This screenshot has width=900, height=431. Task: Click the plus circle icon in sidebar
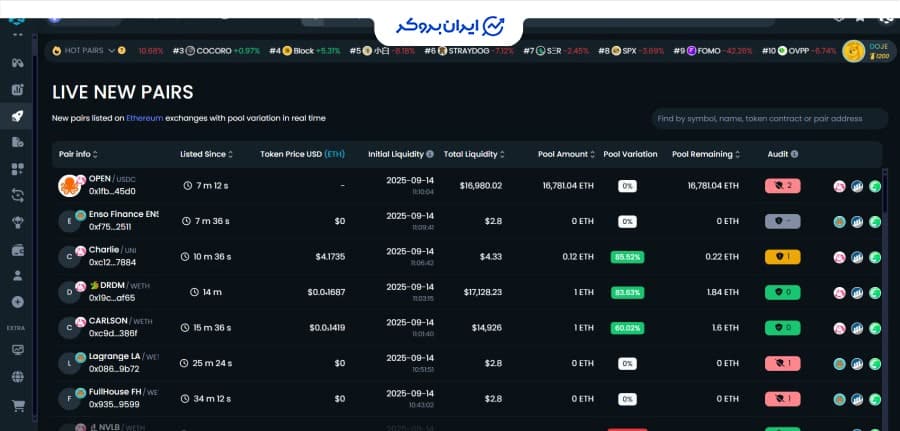[17, 302]
